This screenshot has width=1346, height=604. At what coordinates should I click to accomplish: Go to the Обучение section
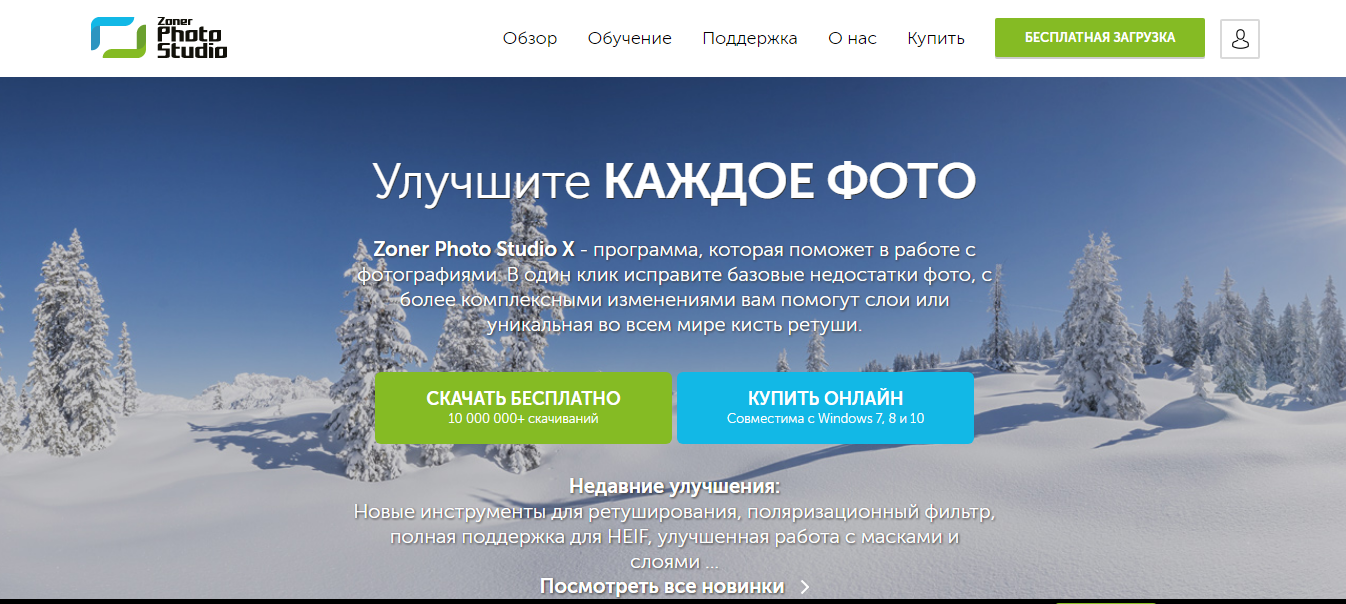[x=630, y=39]
